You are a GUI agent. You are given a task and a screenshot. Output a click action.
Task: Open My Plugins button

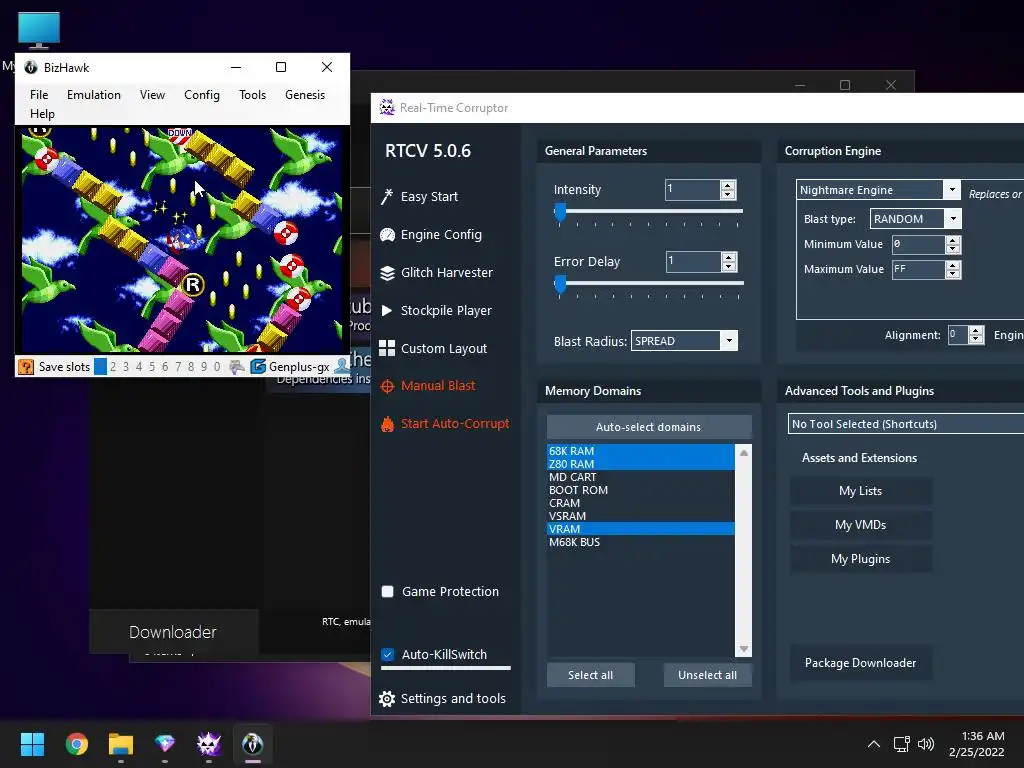pyautogui.click(x=861, y=559)
